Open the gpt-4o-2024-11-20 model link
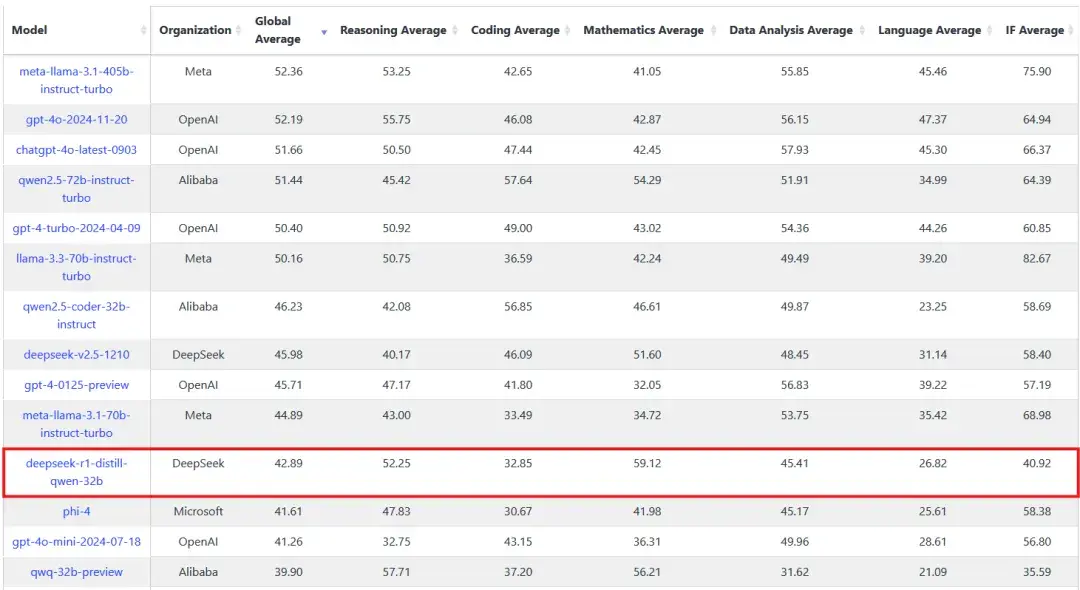1080x590 pixels. point(76,120)
